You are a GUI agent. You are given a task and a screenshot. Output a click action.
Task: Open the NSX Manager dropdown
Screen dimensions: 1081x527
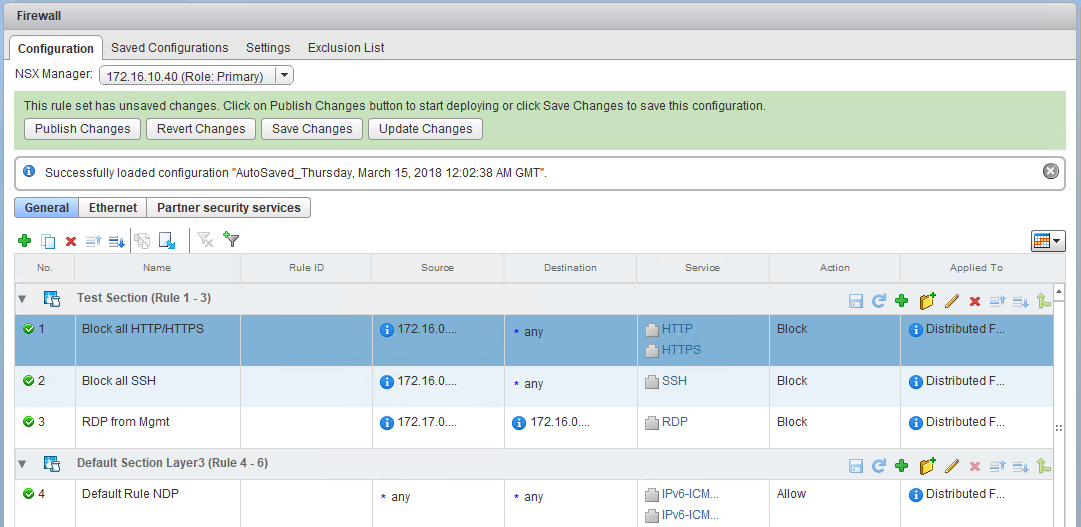pyautogui.click(x=283, y=76)
